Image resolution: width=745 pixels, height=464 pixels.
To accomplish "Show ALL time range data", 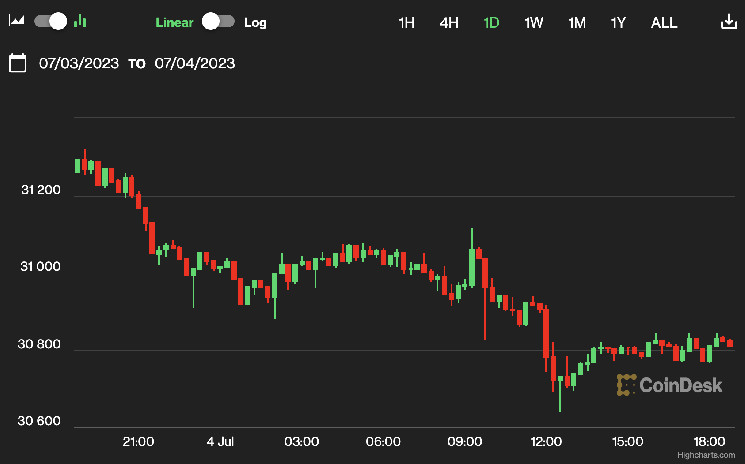I will pos(664,22).
